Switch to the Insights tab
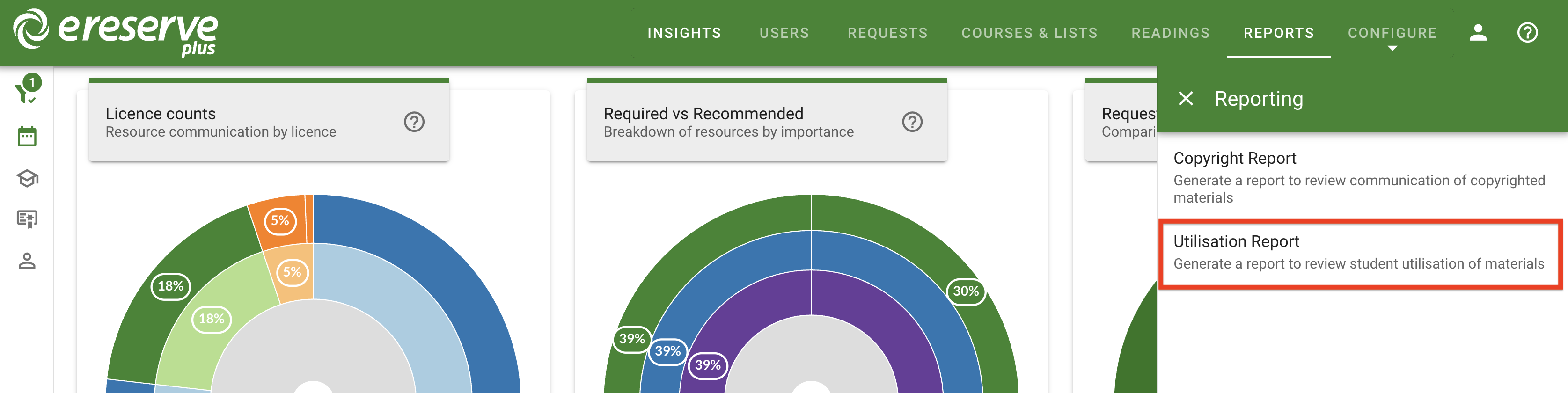1568x393 pixels. (684, 32)
